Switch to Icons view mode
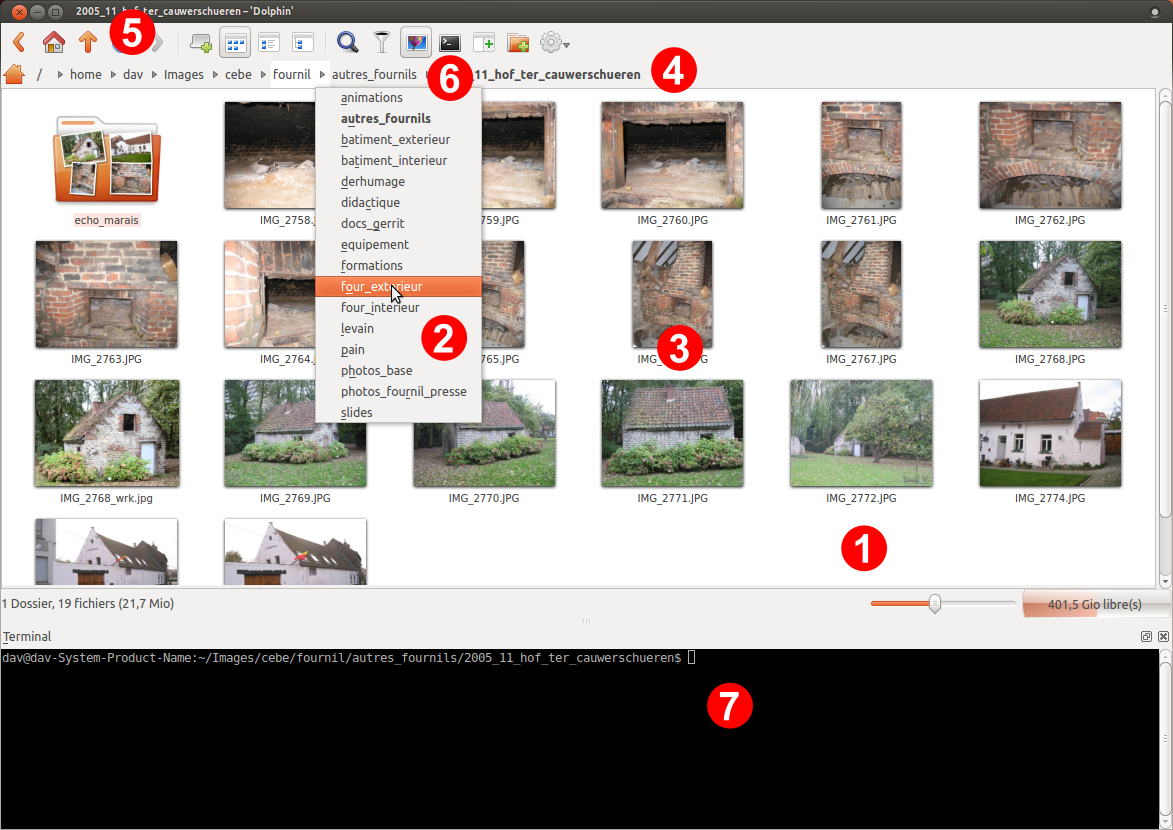The image size is (1173, 830). [235, 43]
